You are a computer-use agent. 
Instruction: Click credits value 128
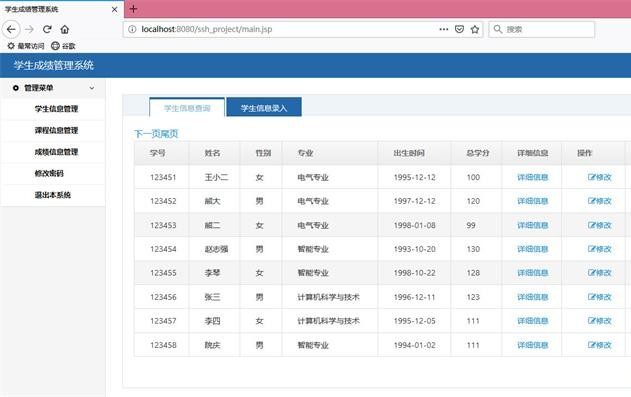pos(473,273)
